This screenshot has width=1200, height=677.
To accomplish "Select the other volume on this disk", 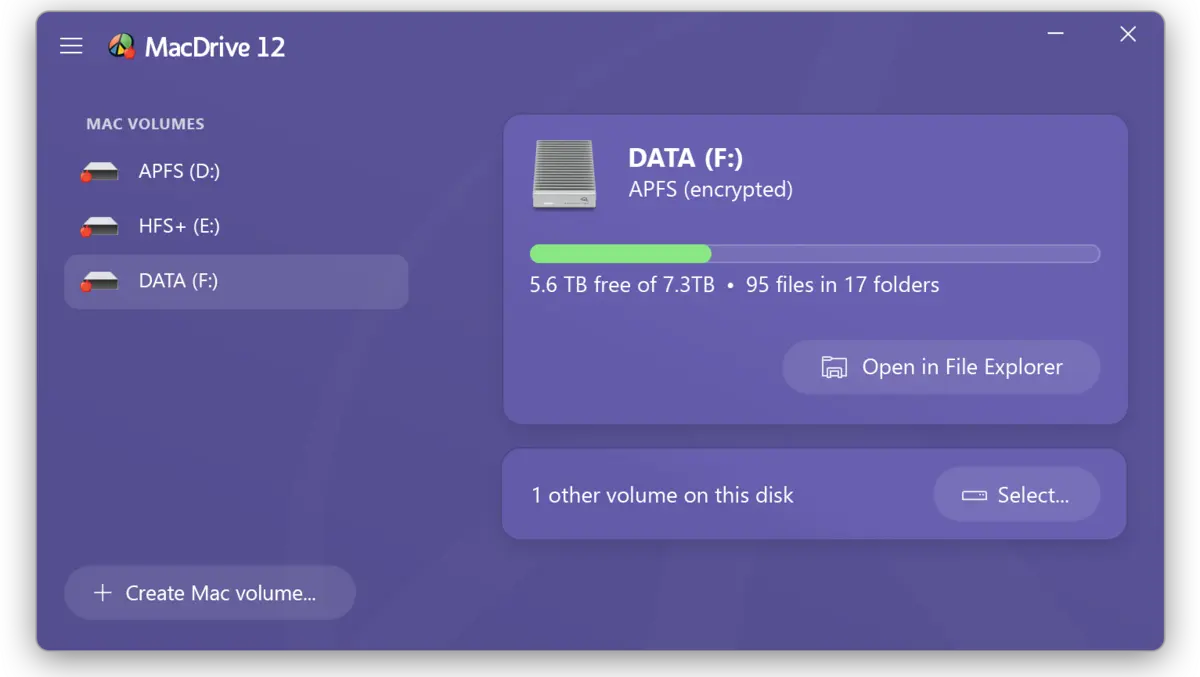I will click(x=1016, y=494).
